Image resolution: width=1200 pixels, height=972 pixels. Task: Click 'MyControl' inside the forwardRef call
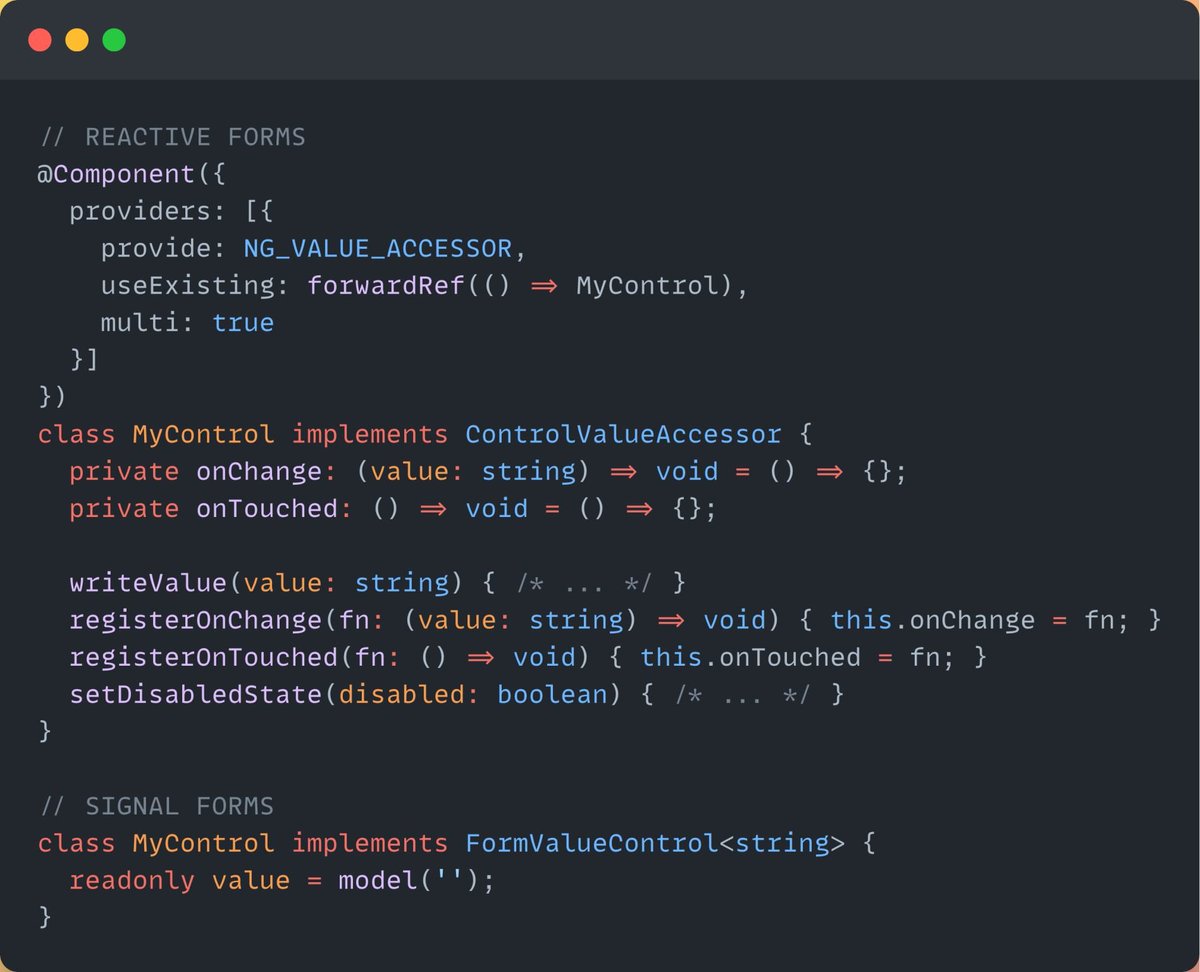[x=647, y=286]
